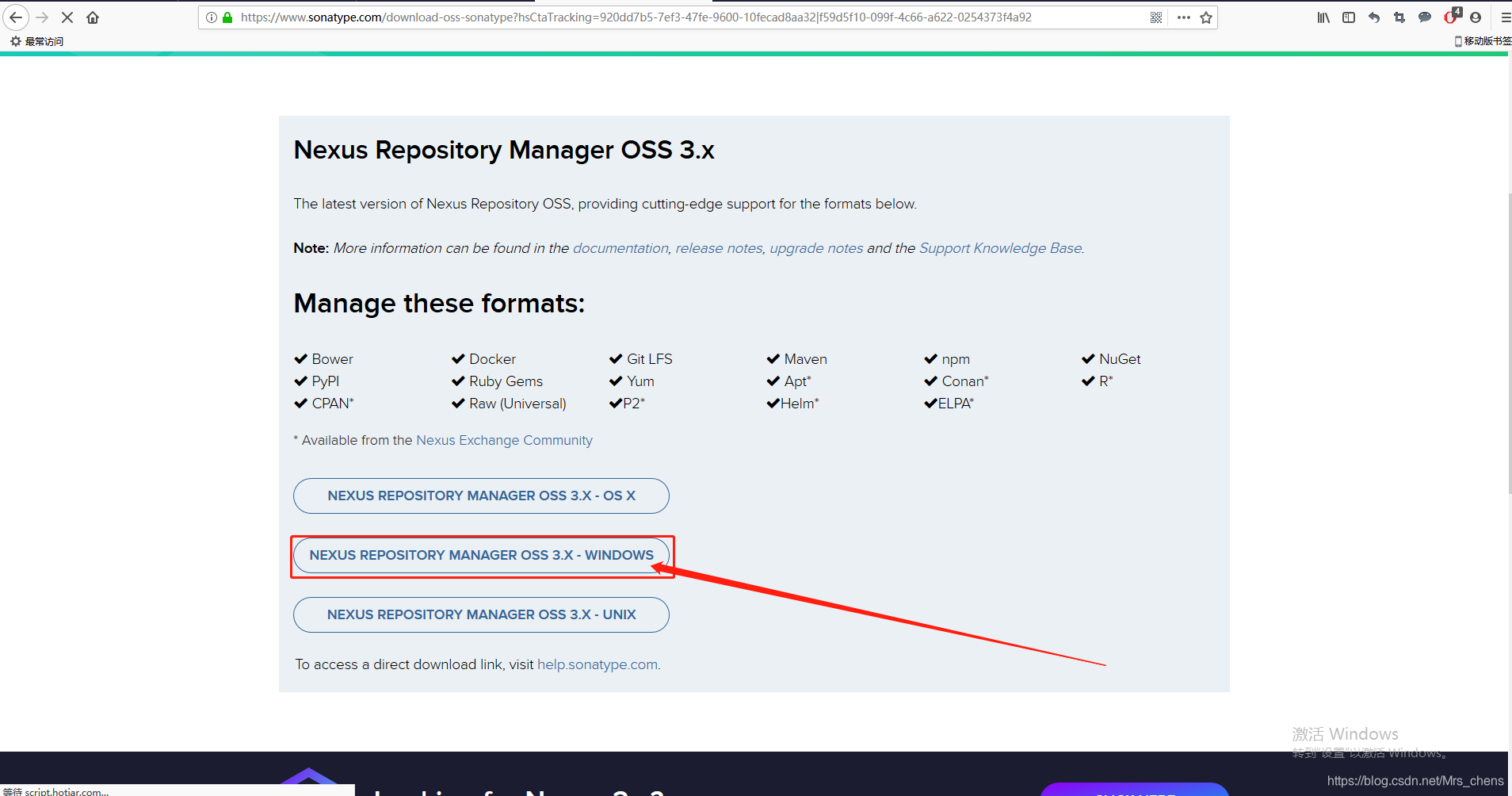
Task: Click the Conan* format entry
Action: tap(956, 381)
